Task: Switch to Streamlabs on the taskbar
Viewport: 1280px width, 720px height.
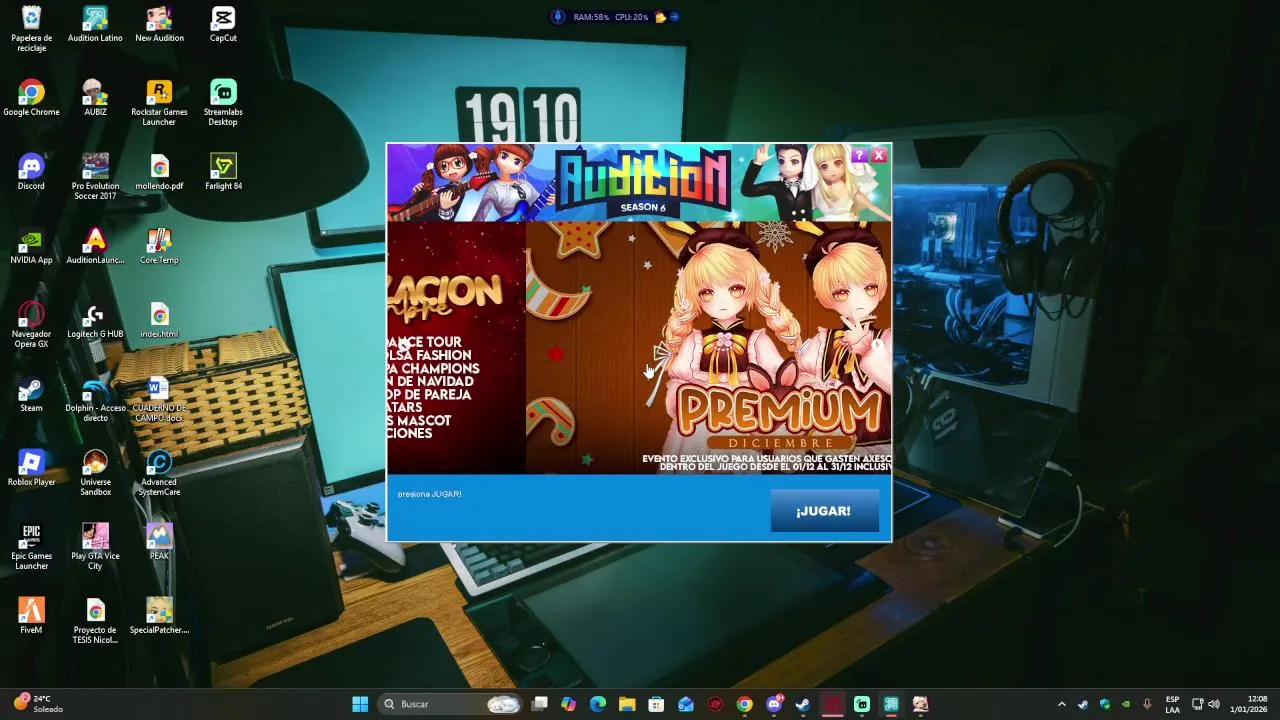Action: pyautogui.click(x=862, y=704)
